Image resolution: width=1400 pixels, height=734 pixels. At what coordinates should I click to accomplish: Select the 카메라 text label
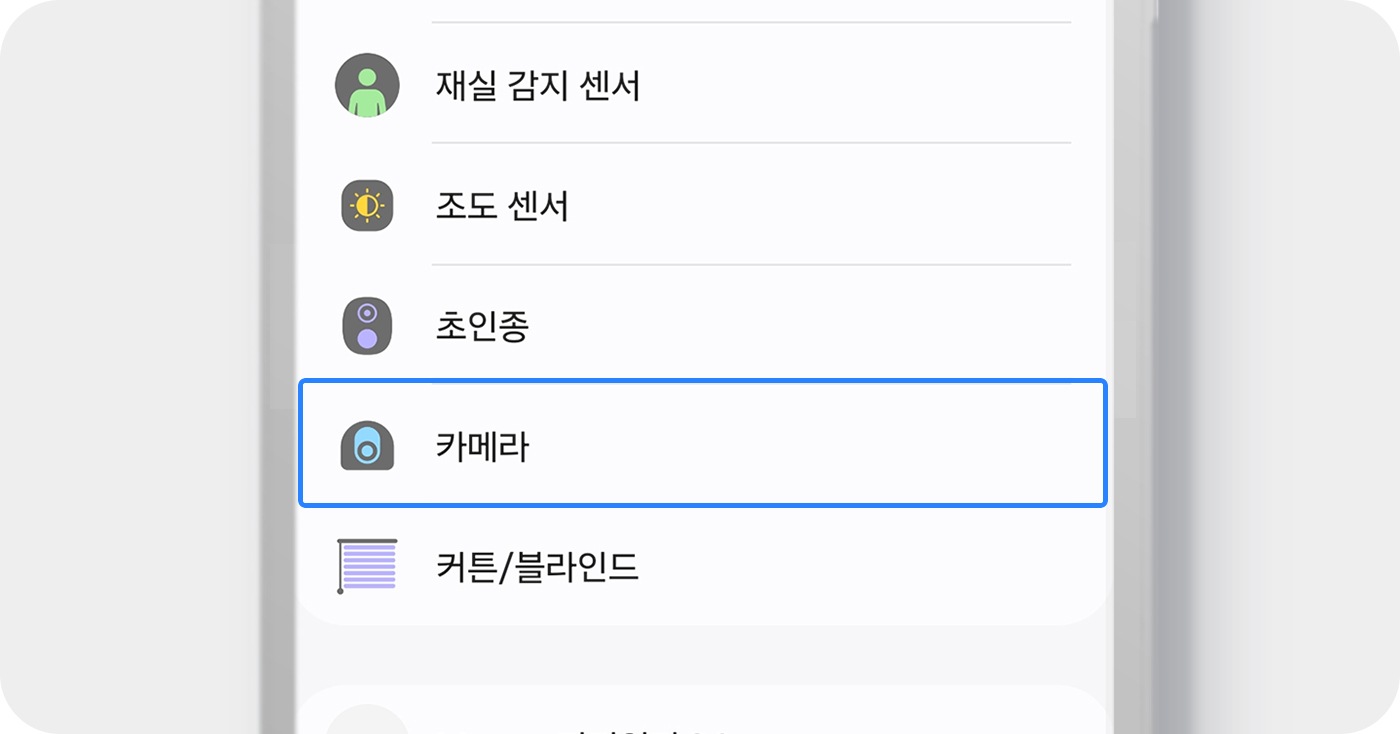482,446
